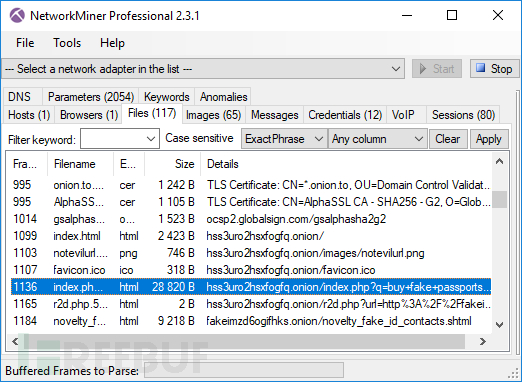Image resolution: width=522 pixels, height=382 pixels.
Task: Switch to the Hosts (1) tab
Action: 29,115
